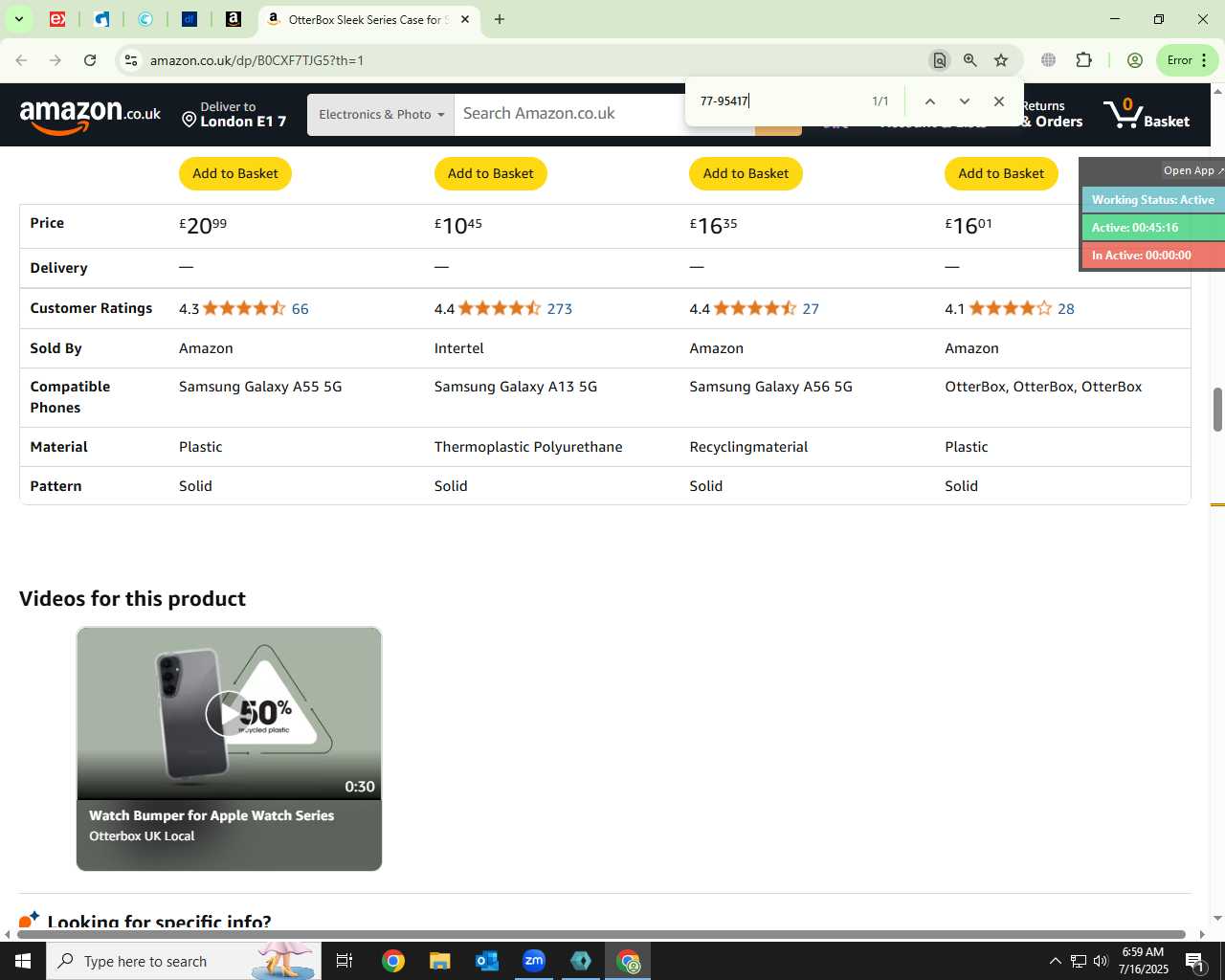Open the Watch Bumper for Apple Watch Series title
Image resolution: width=1225 pixels, height=980 pixels.
tap(212, 815)
